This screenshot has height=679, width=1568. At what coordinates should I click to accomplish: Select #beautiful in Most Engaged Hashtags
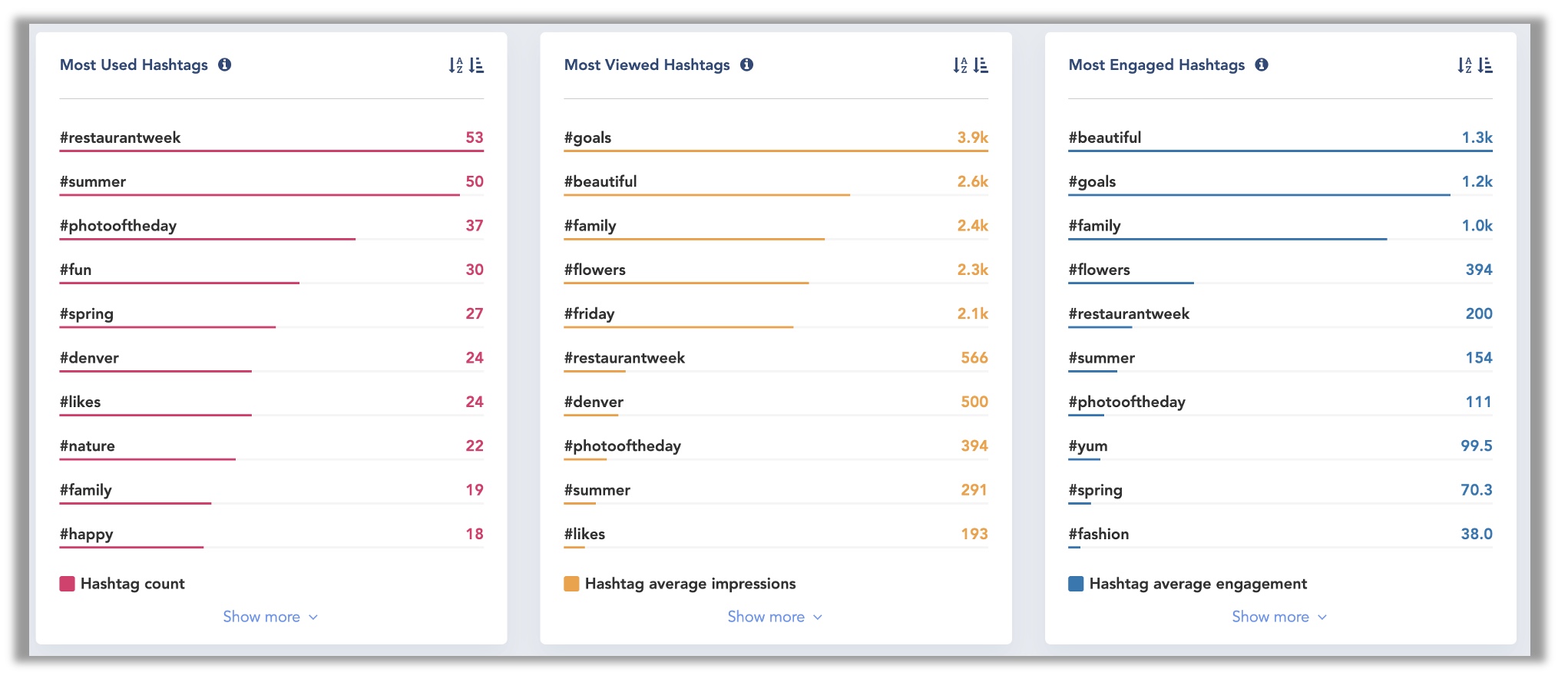pos(1105,138)
